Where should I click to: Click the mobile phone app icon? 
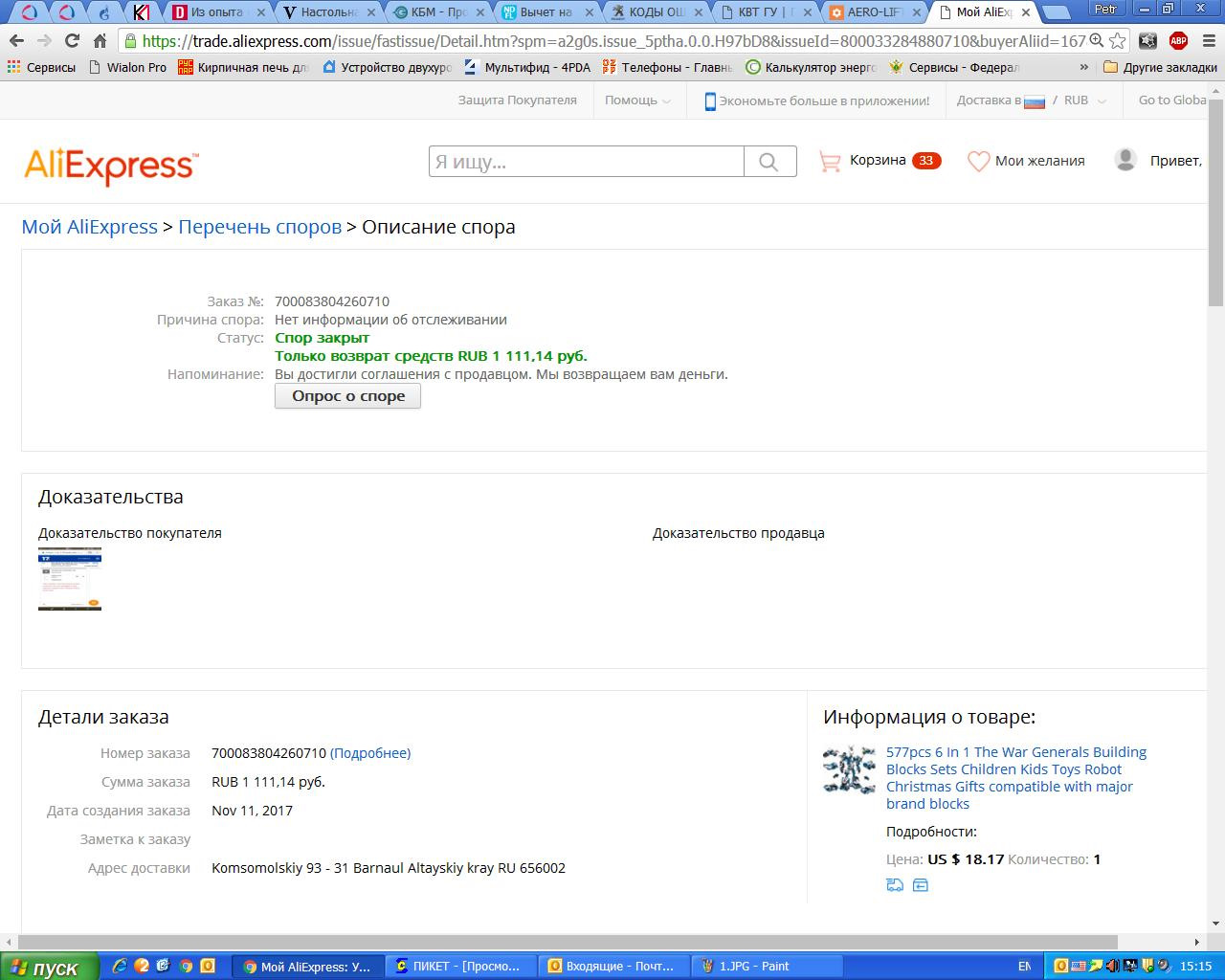(710, 100)
